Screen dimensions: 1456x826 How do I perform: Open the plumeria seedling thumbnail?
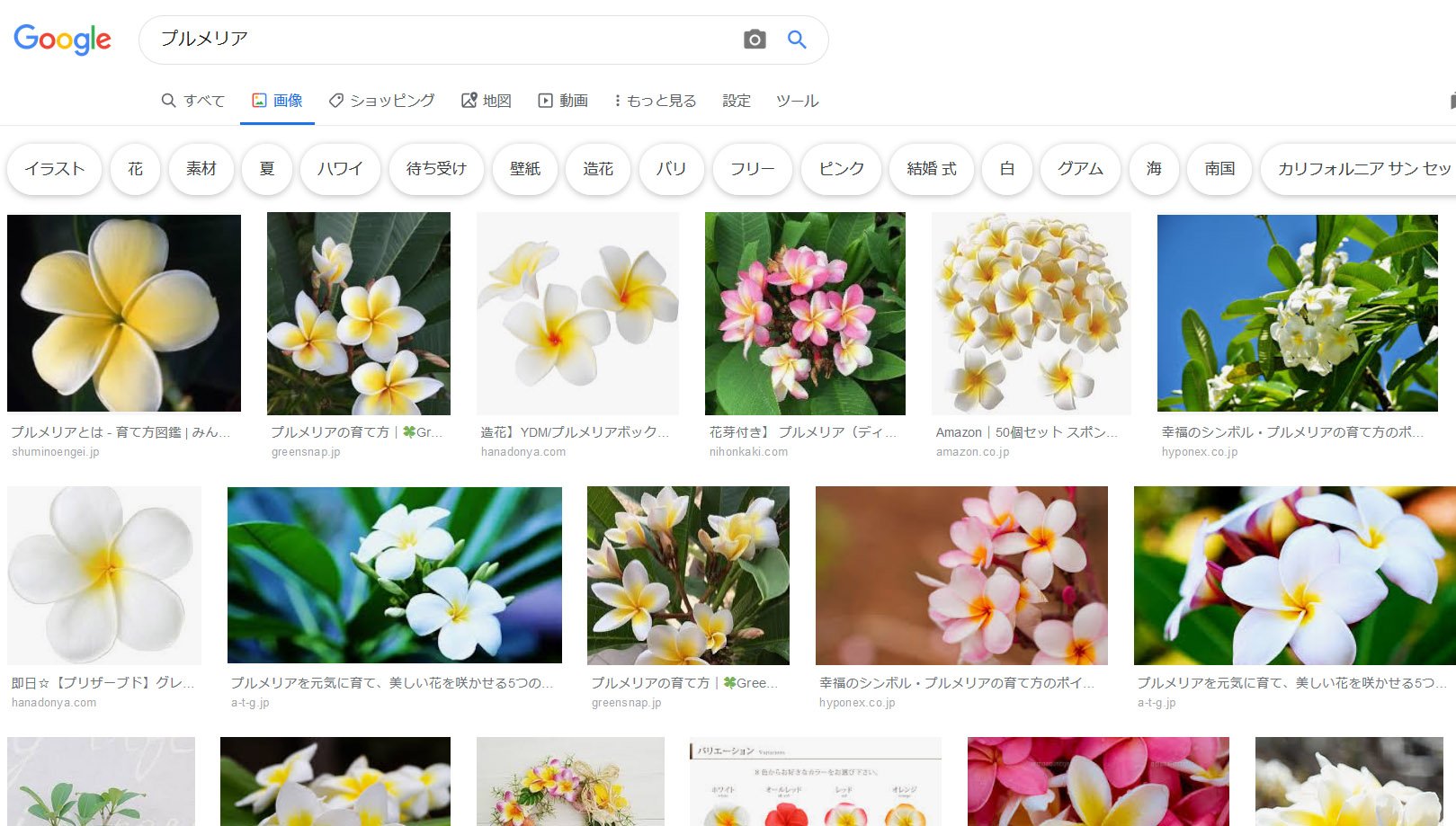(101, 782)
